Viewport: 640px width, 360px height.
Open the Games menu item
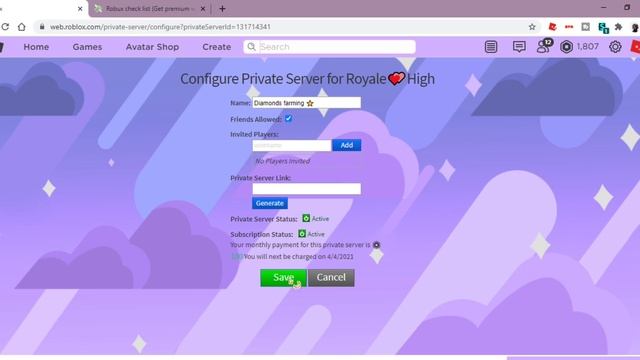pos(87,47)
